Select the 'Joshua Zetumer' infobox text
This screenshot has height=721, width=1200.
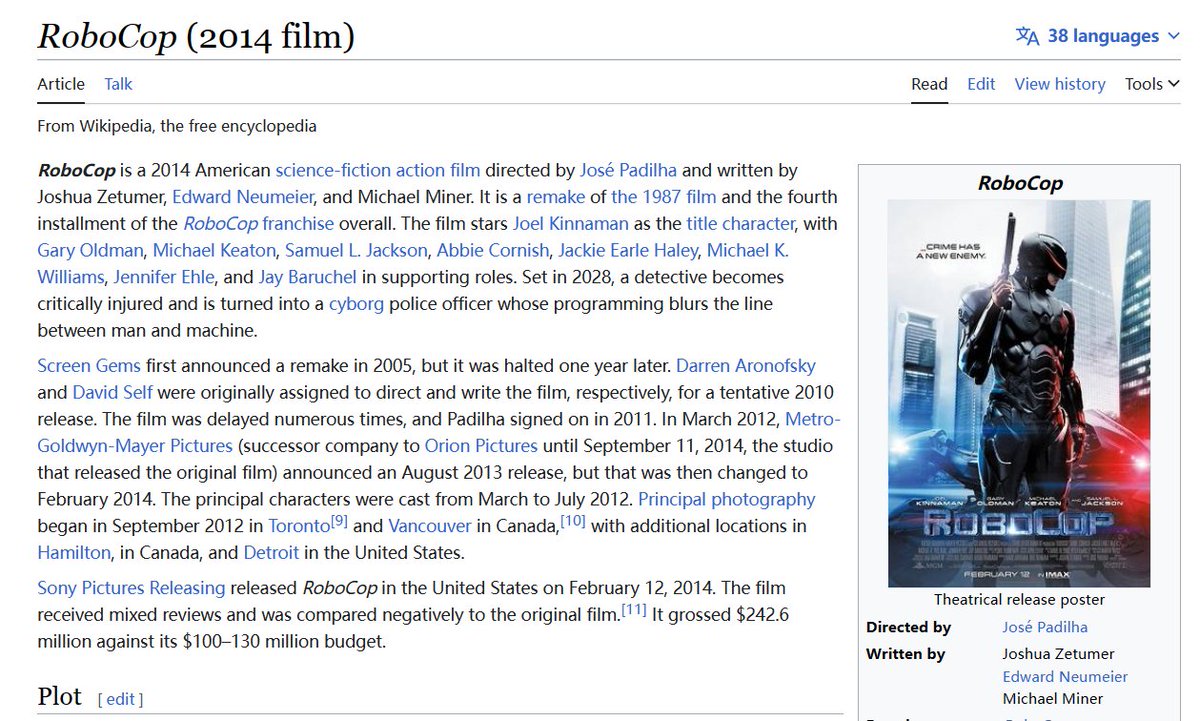[x=1058, y=653]
